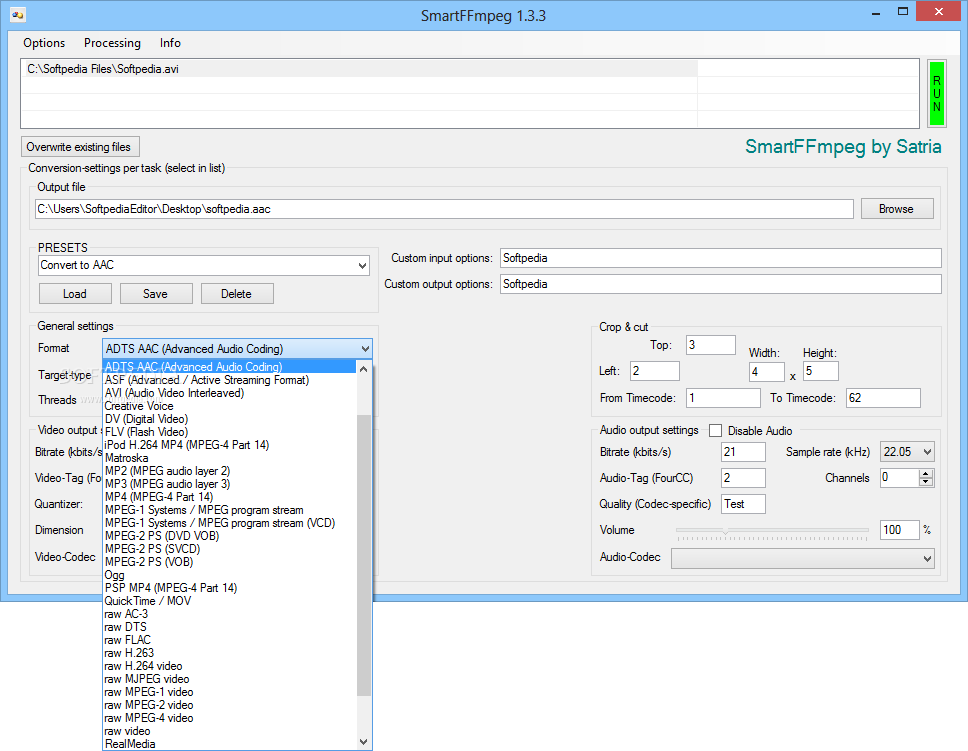The height and width of the screenshot is (751, 968).
Task: Click the Quality codec-specific field
Action: click(x=743, y=504)
